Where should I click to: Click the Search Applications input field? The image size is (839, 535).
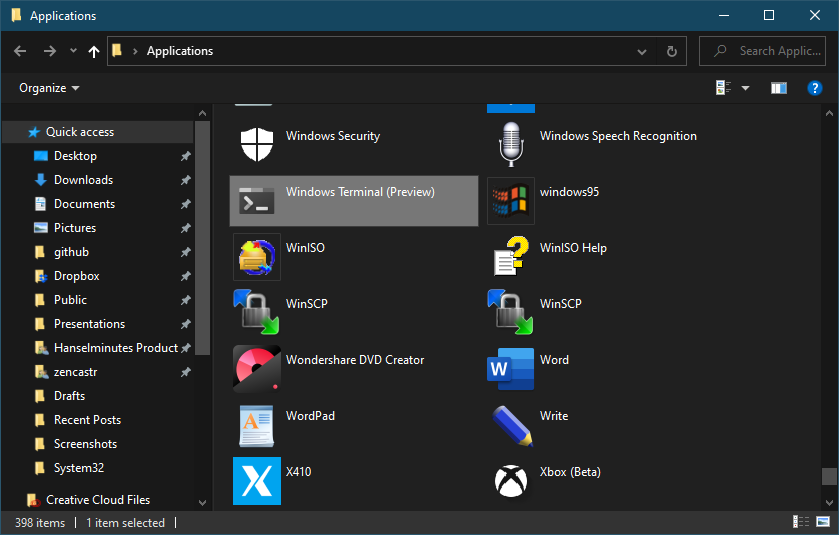tap(762, 51)
